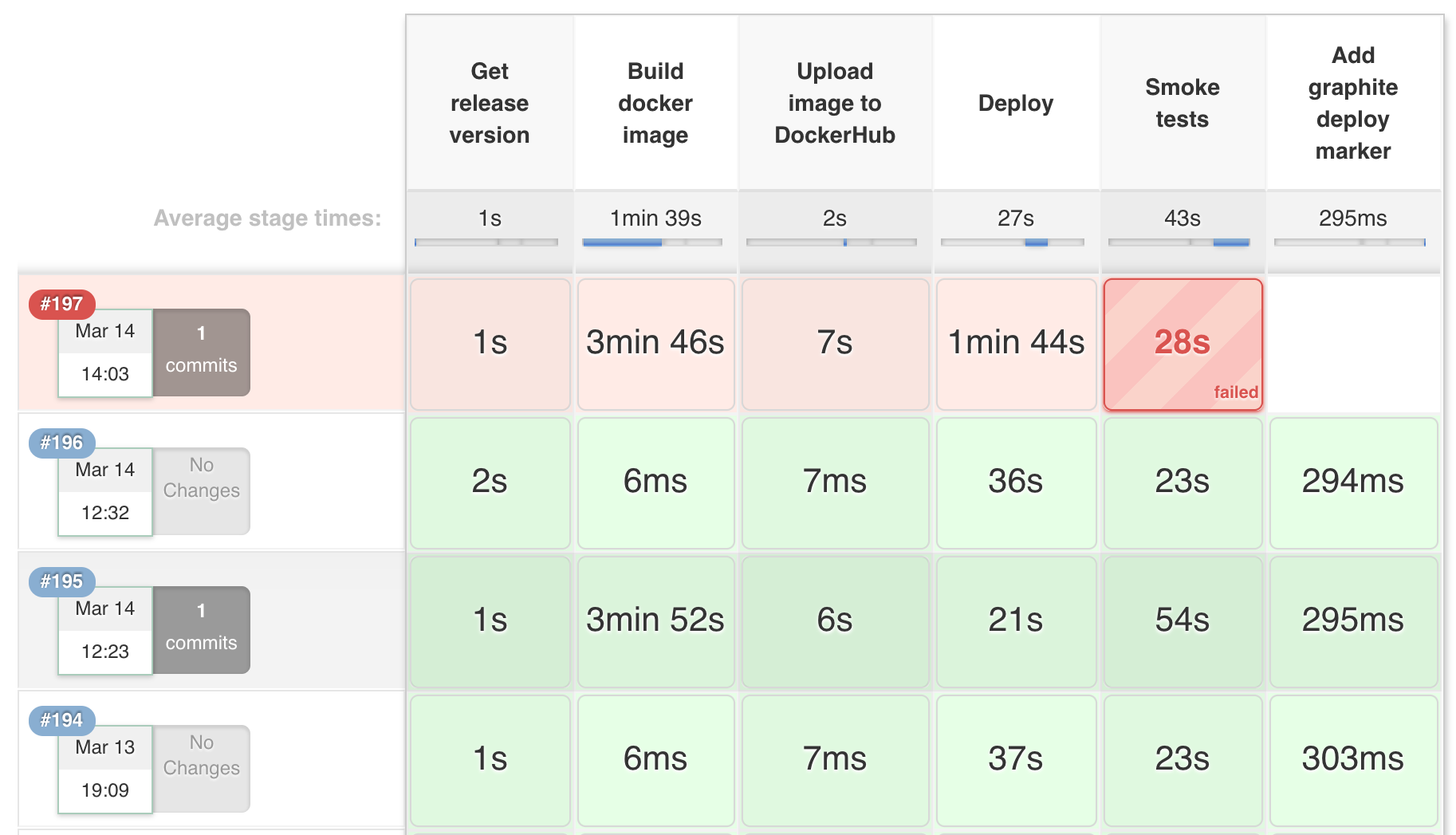Click the Deploy stage column header
The image size is (1456, 835).
coord(1016,103)
